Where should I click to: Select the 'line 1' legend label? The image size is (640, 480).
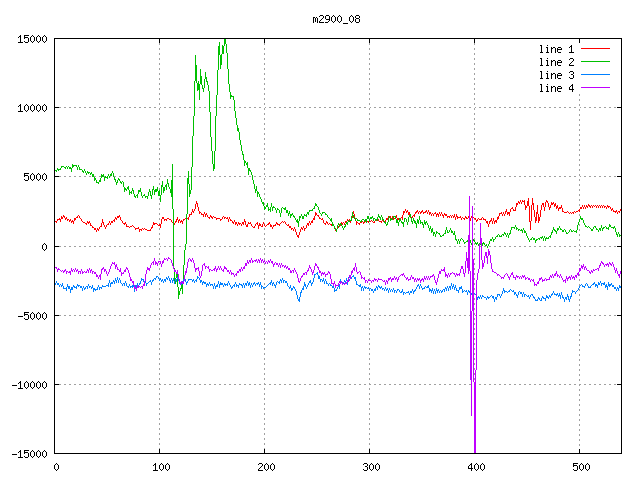point(556,49)
